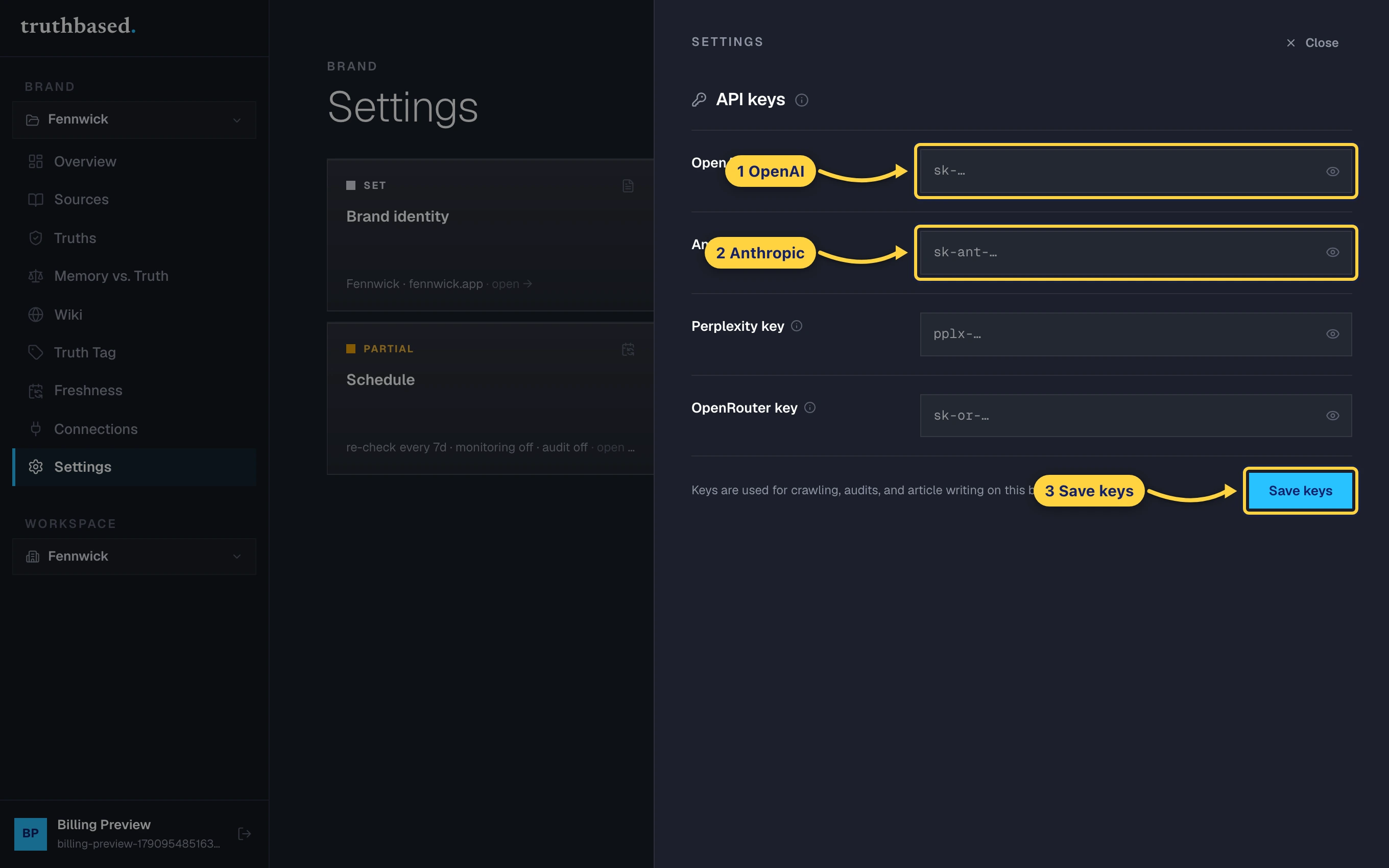Focus the OpenAI key field sk-…
Image resolution: width=1389 pixels, height=868 pixels.
(1135, 171)
